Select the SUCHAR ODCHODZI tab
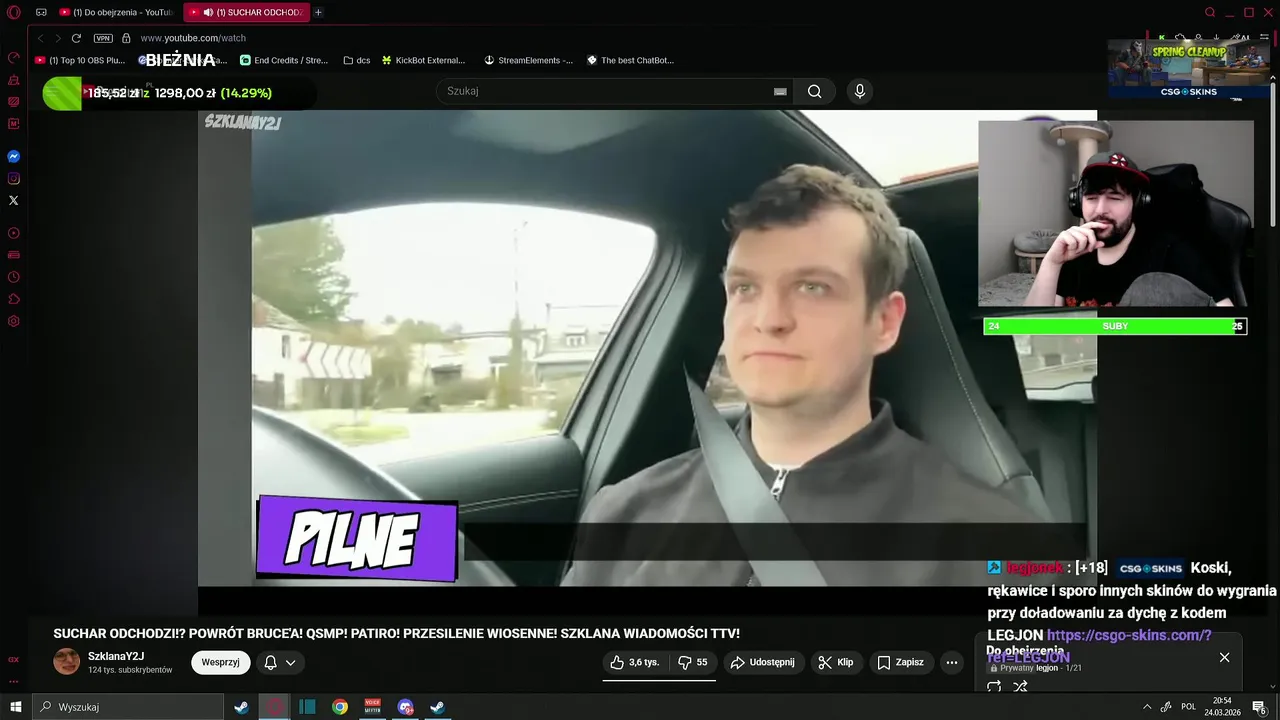1280x720 pixels. 246,12
